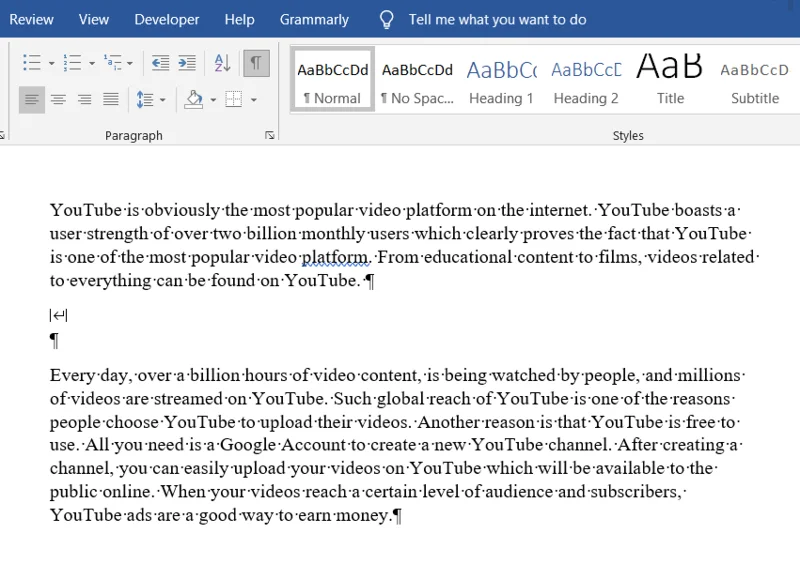The height and width of the screenshot is (564, 800).
Task: Click the Tell me lightbulb icon
Action: (387, 19)
